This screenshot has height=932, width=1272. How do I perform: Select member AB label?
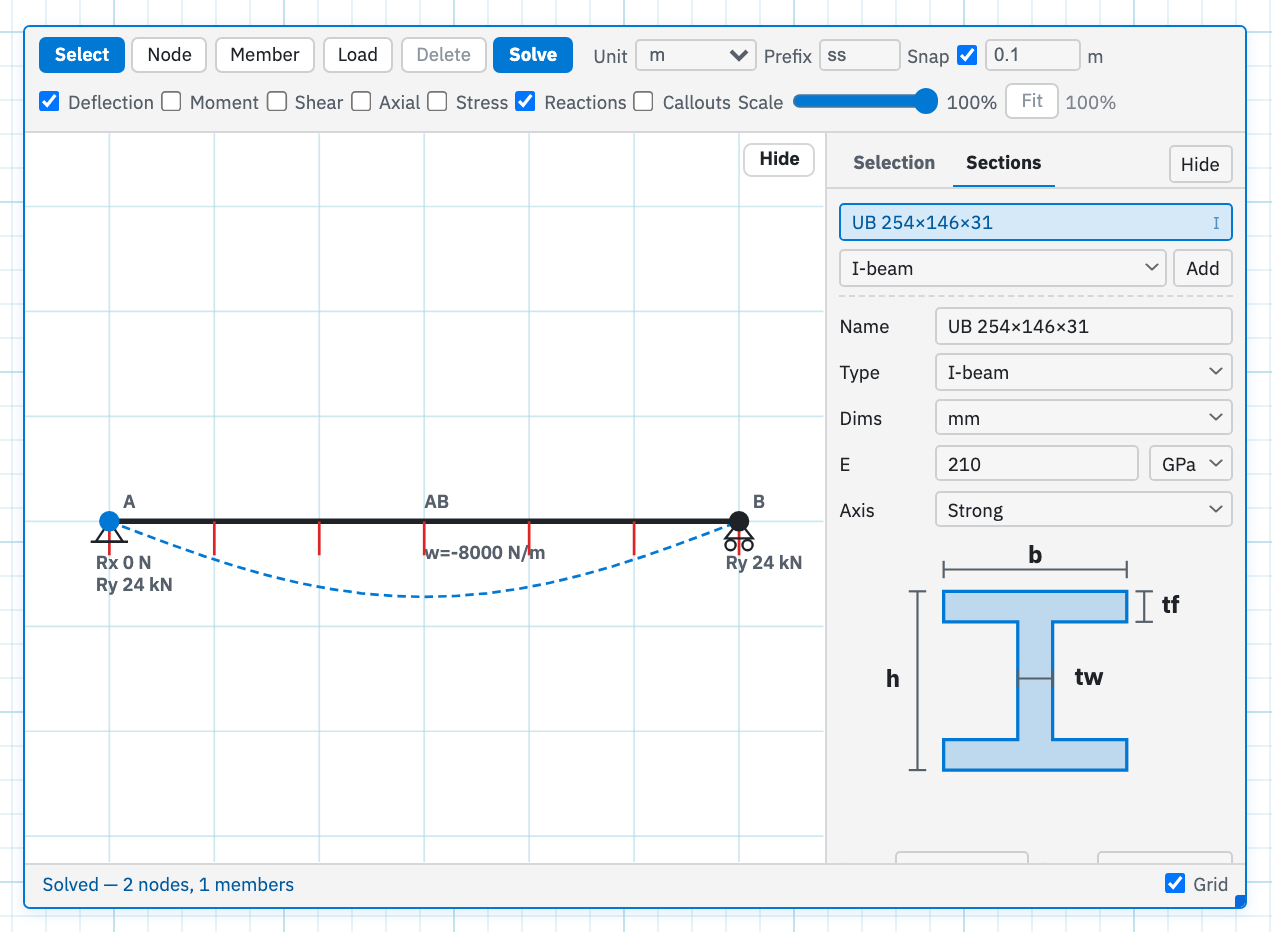click(436, 502)
